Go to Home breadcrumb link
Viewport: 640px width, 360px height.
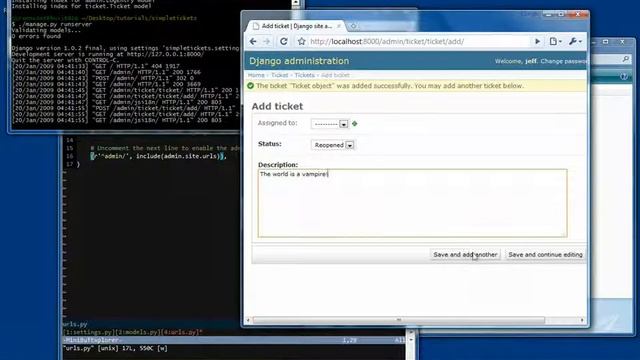click(x=256, y=75)
